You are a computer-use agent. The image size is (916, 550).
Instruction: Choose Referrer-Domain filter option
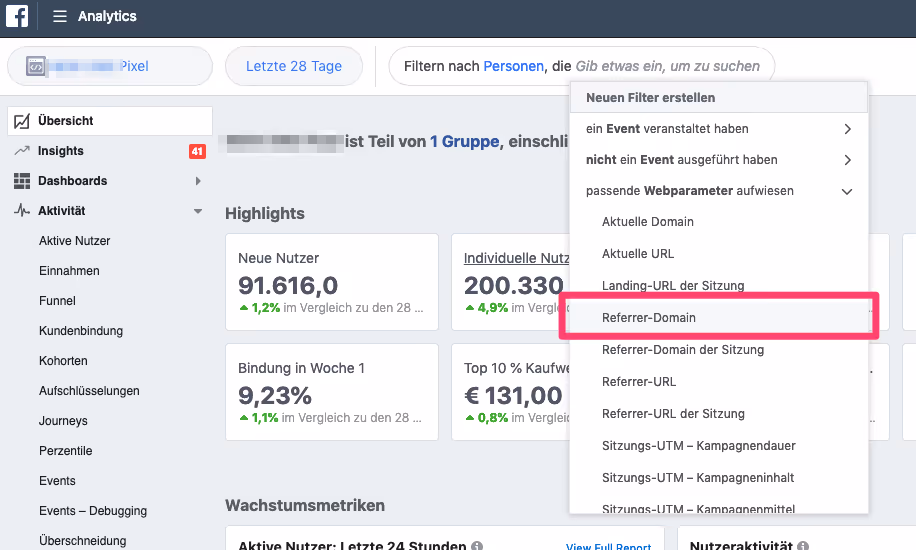pos(719,317)
